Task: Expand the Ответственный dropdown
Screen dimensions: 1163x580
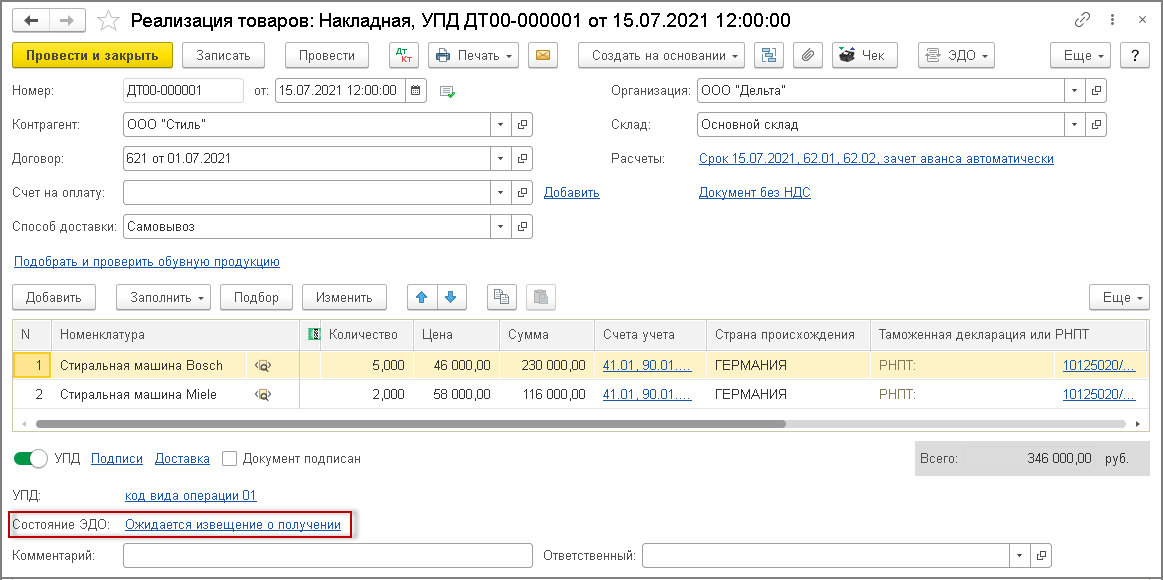Action: coord(1020,555)
